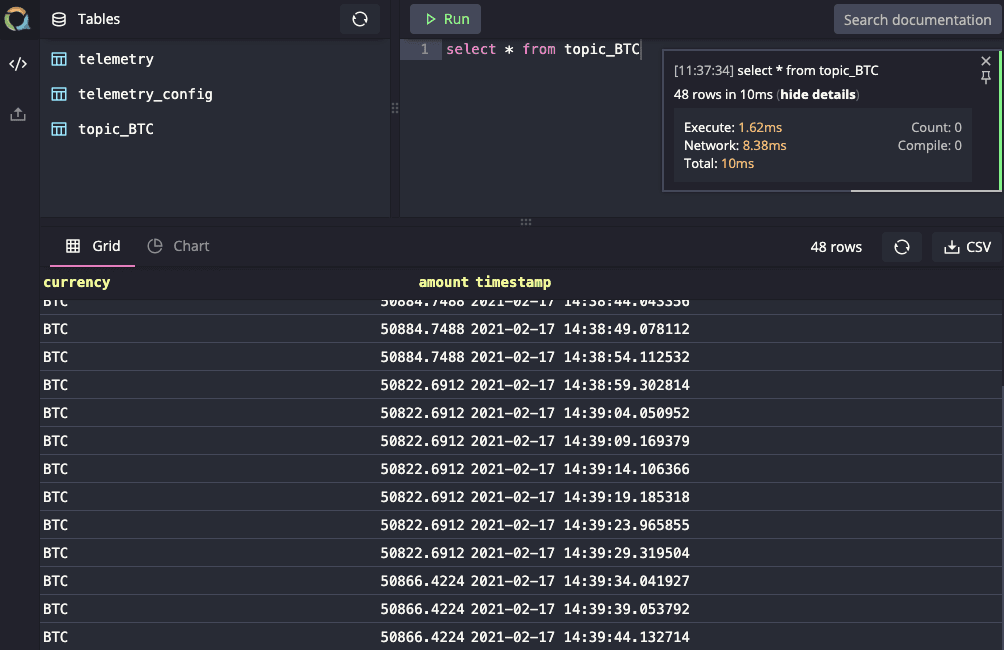Viewport: 1004px width, 650px height.
Task: Focus the Search documentation field
Action: (917, 19)
